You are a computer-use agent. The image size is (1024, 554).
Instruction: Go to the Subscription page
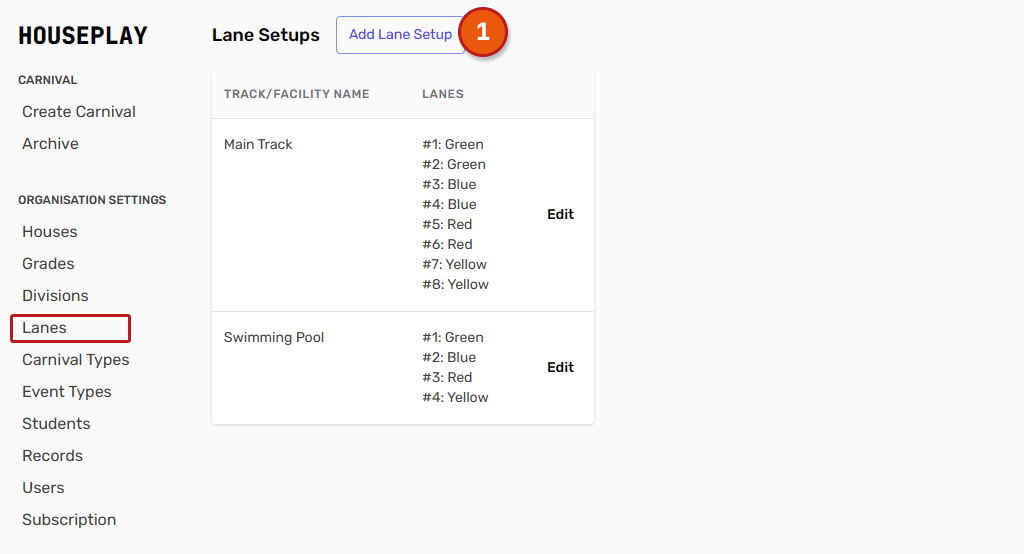click(x=69, y=520)
